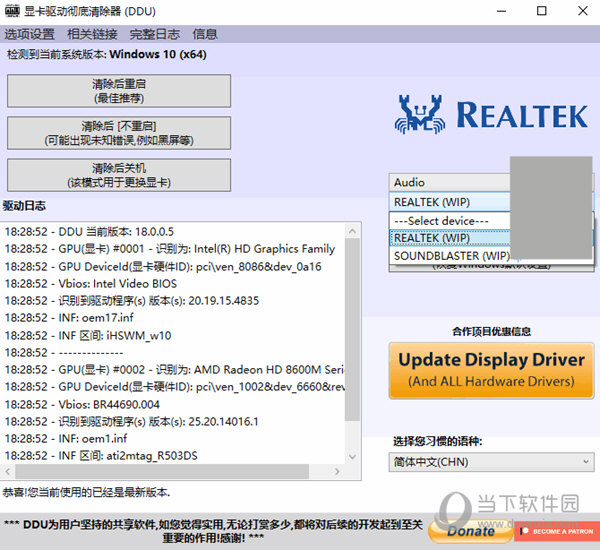The width and height of the screenshot is (600, 550).
Task: Click Windows 10 (x64) system version text
Action: [158, 54]
